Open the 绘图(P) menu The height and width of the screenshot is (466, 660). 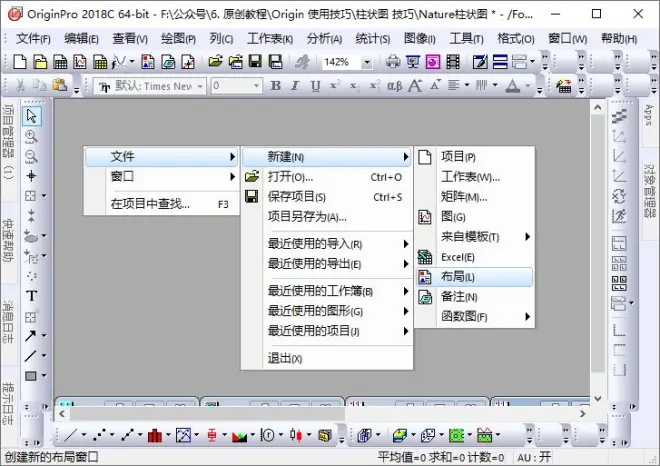point(178,39)
